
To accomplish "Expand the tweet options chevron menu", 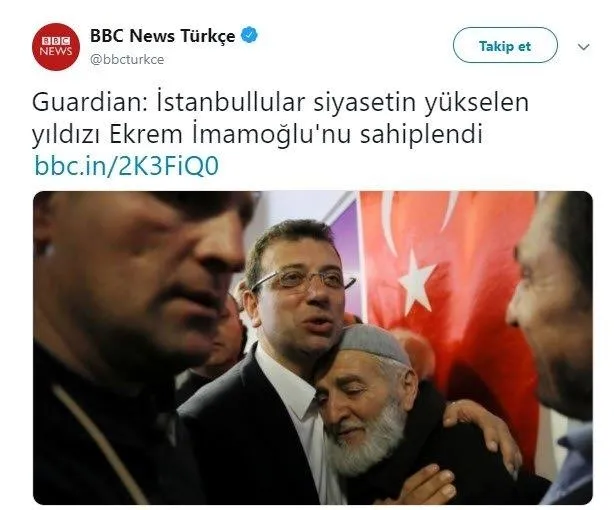I will [583, 47].
